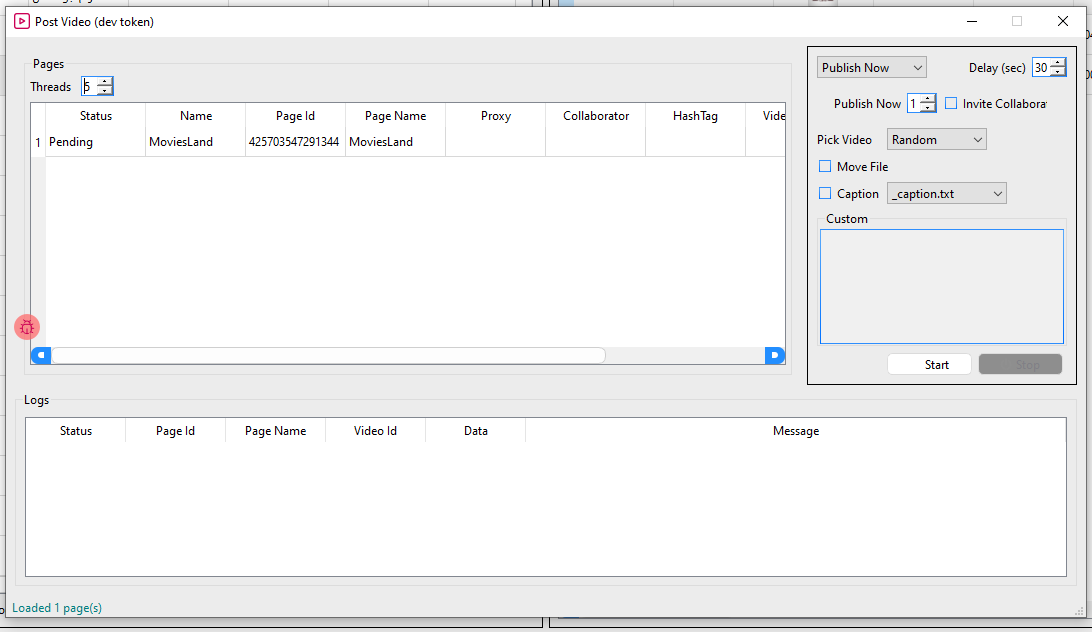Toggle the Move File checkbox
Viewport: 1092px width, 632px height.
coord(825,167)
